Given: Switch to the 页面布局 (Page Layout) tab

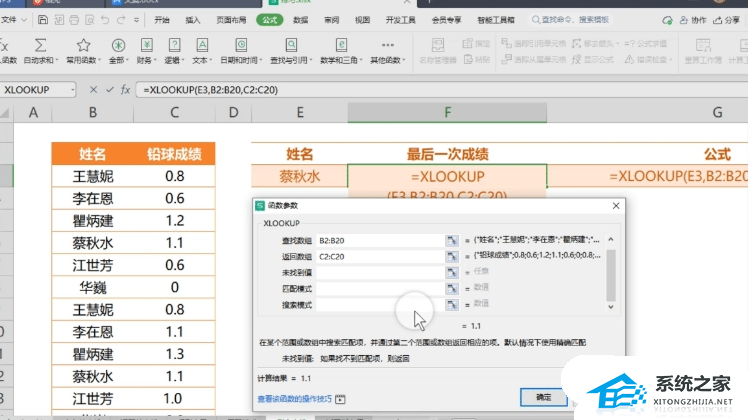Looking at the screenshot, I should point(231,20).
